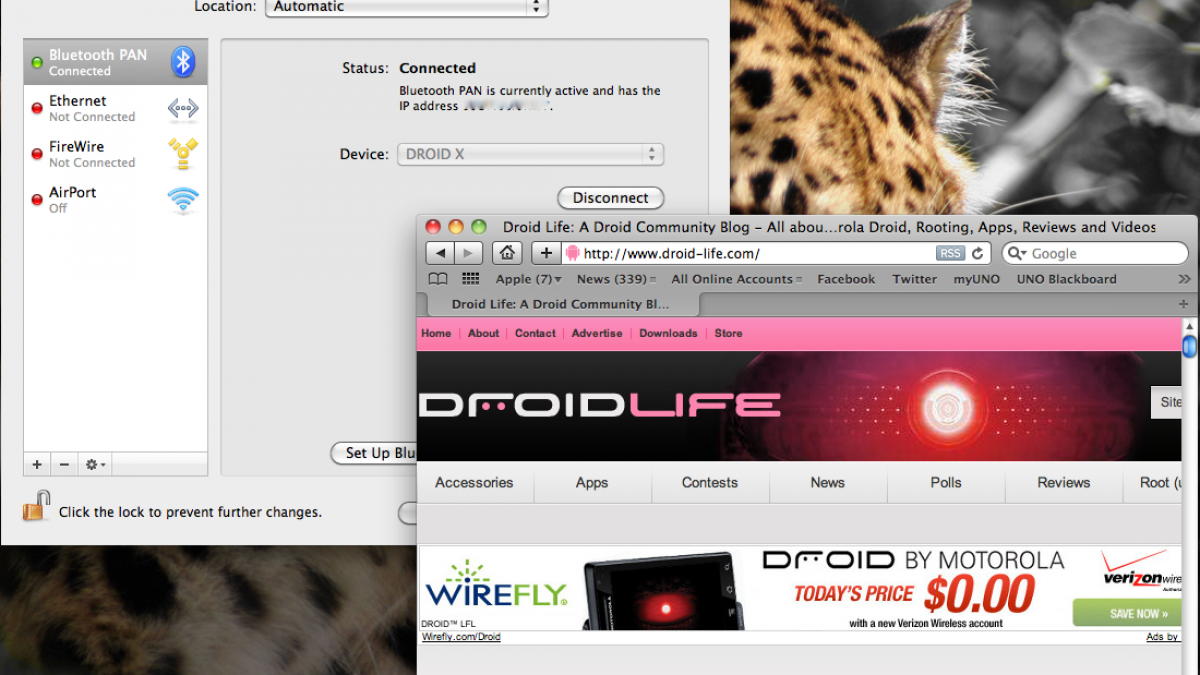Screen dimensions: 1200x675
Task: Click the lock icon to prevent changes
Action: pyautogui.click(x=35, y=507)
